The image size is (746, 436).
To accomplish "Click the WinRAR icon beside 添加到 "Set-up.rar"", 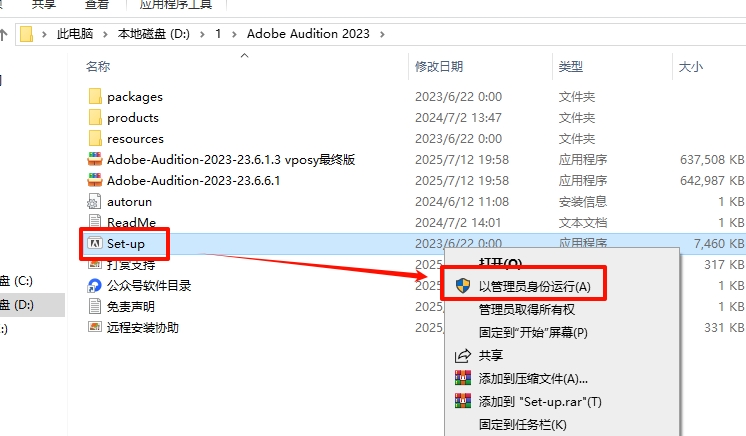I will [463, 401].
